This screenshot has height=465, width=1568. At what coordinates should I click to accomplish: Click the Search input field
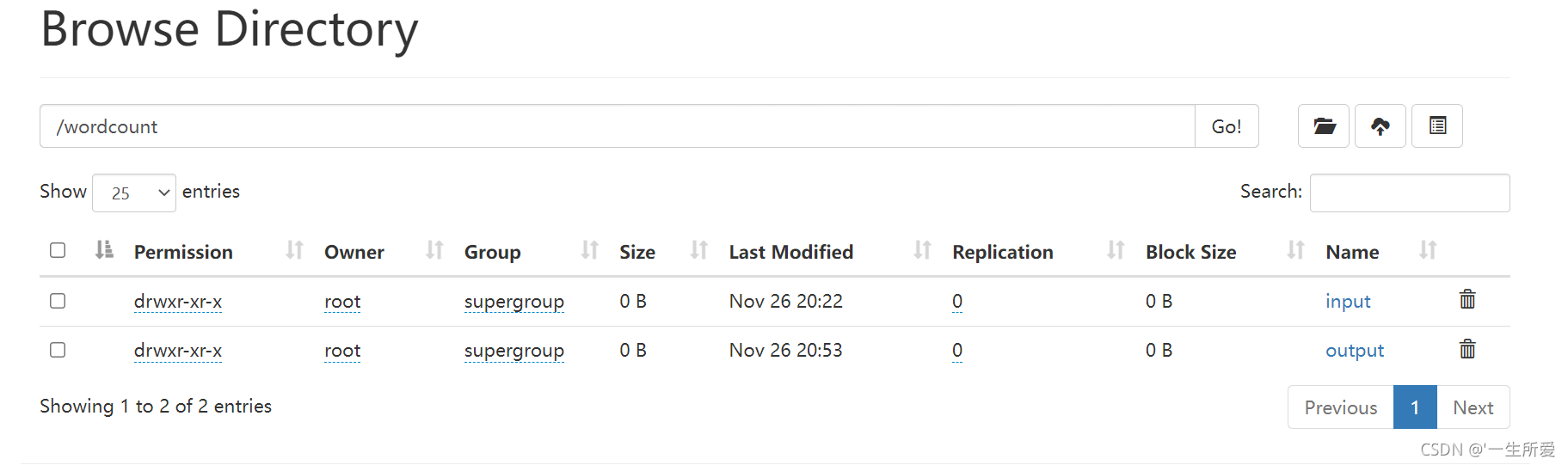[x=1410, y=193]
